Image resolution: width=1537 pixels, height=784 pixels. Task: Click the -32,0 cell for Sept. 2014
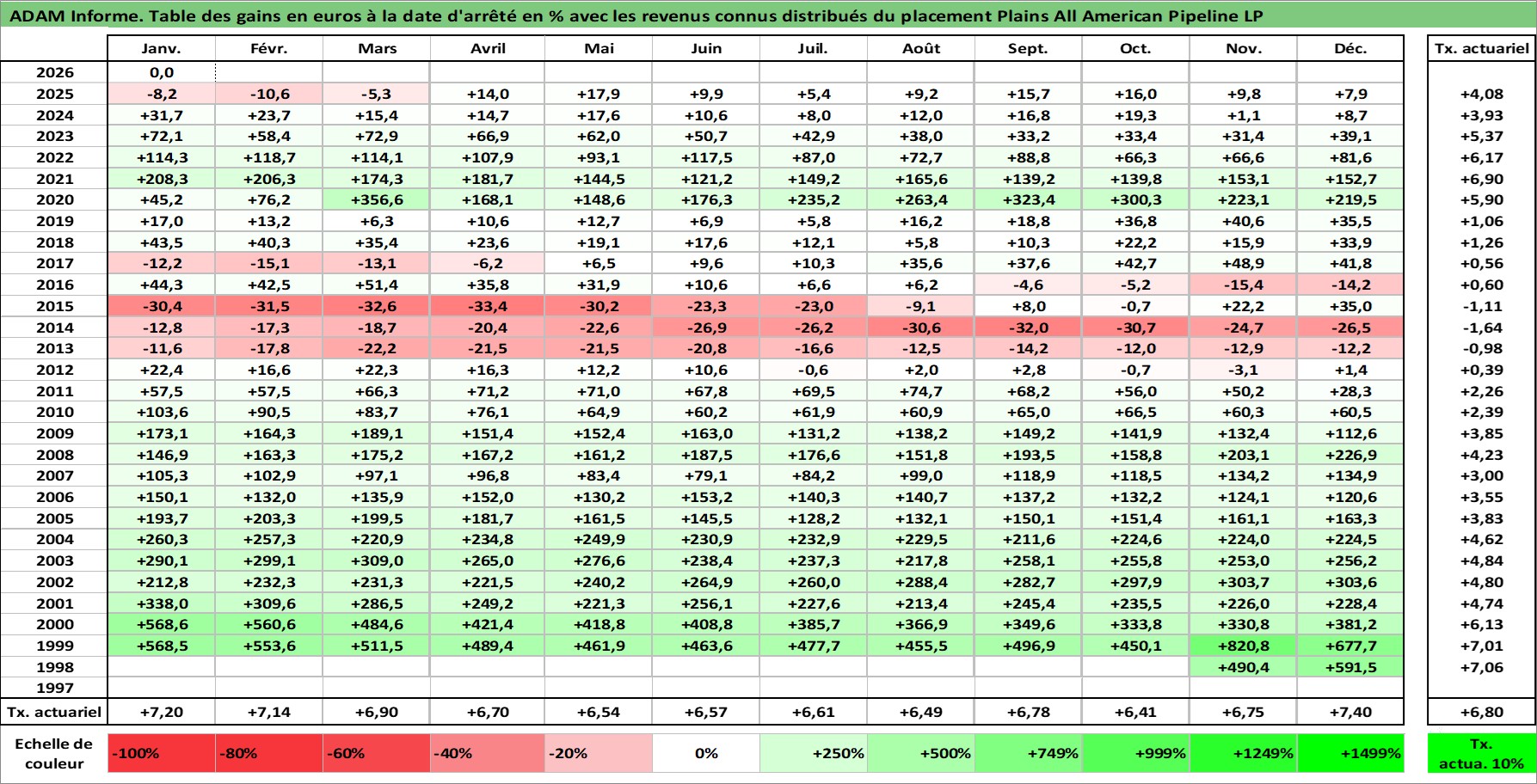coord(1029,328)
